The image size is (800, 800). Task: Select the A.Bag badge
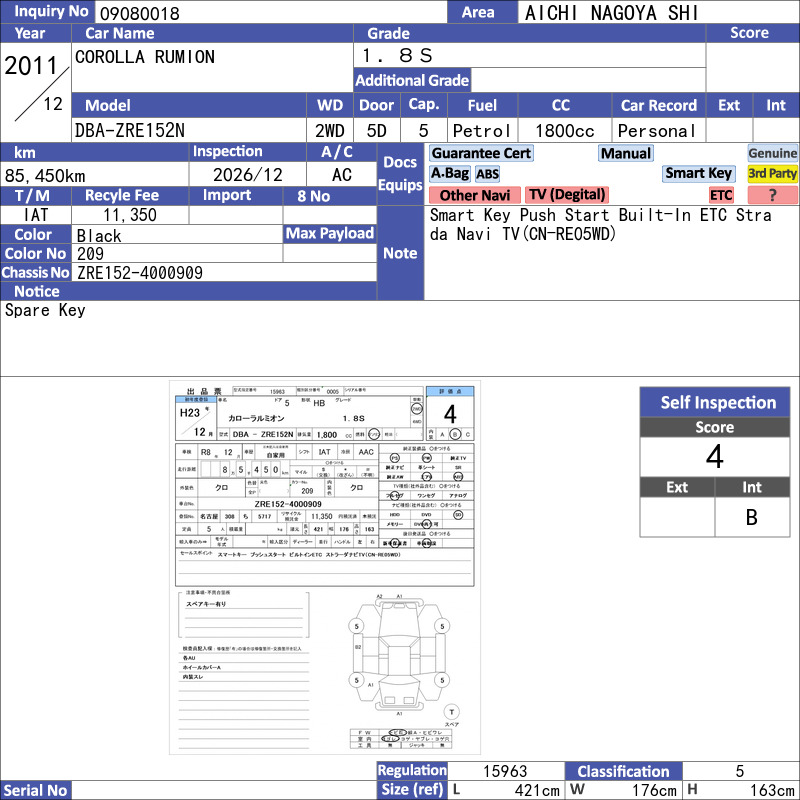point(449,173)
